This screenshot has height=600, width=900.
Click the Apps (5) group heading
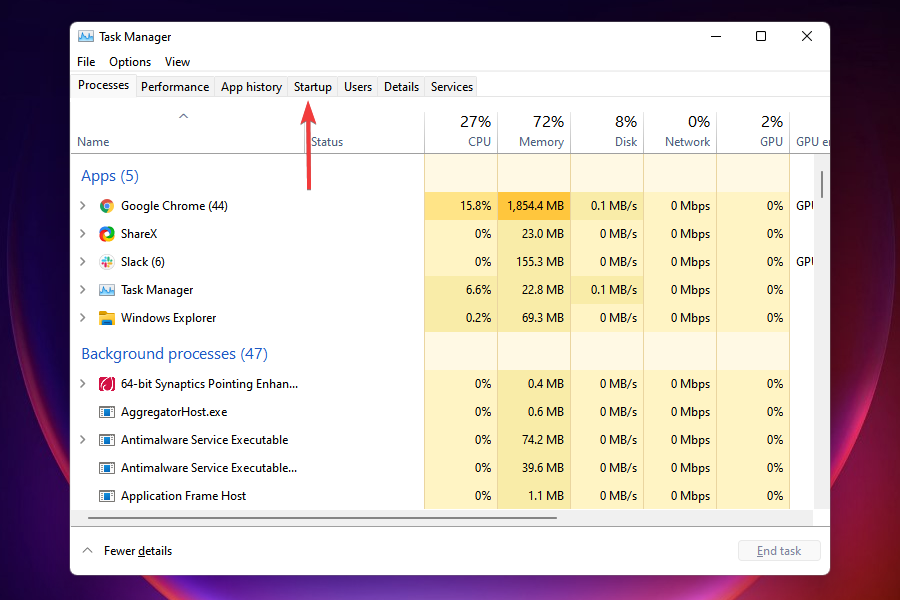click(x=110, y=176)
